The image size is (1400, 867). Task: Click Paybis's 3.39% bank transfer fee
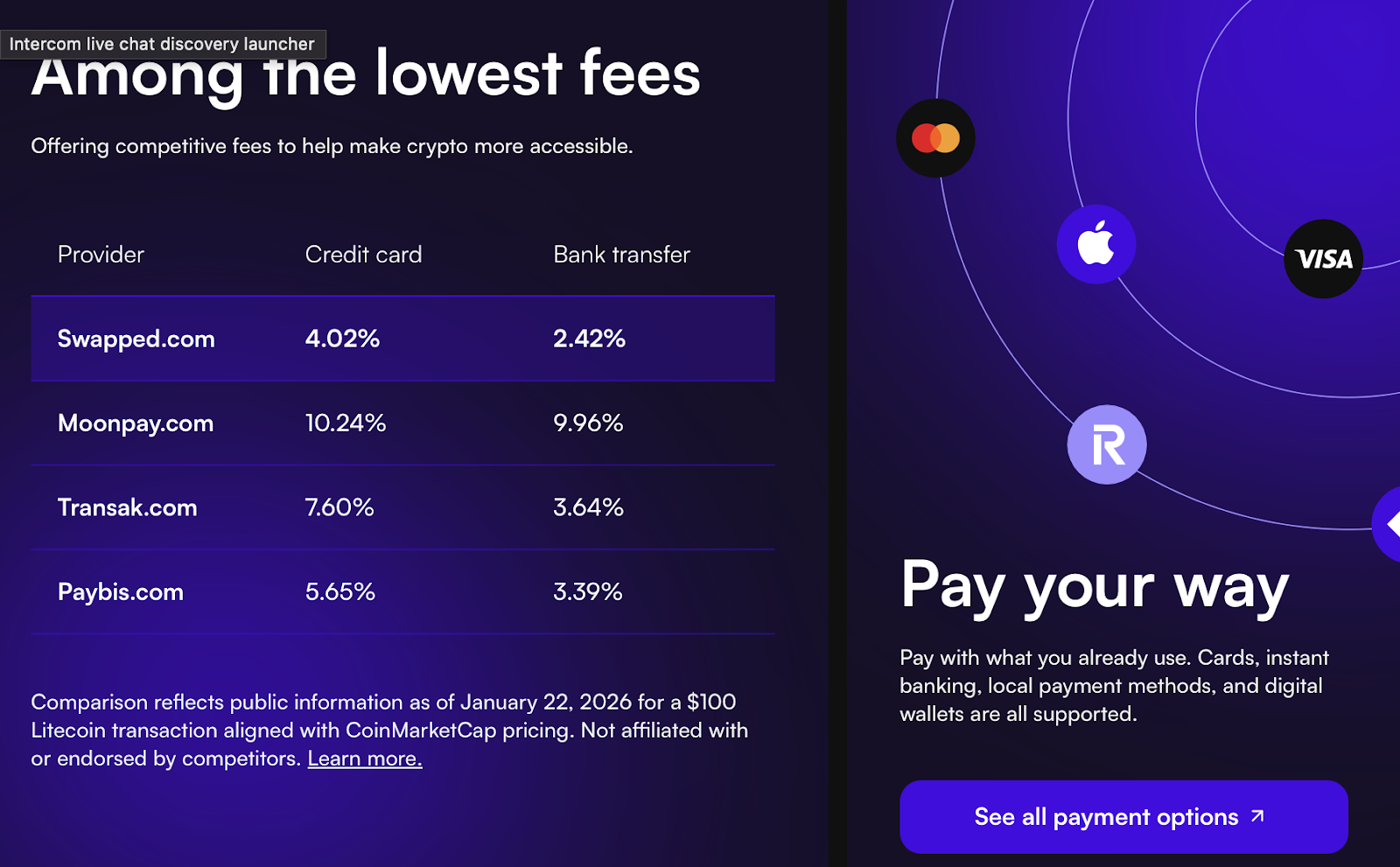click(588, 592)
